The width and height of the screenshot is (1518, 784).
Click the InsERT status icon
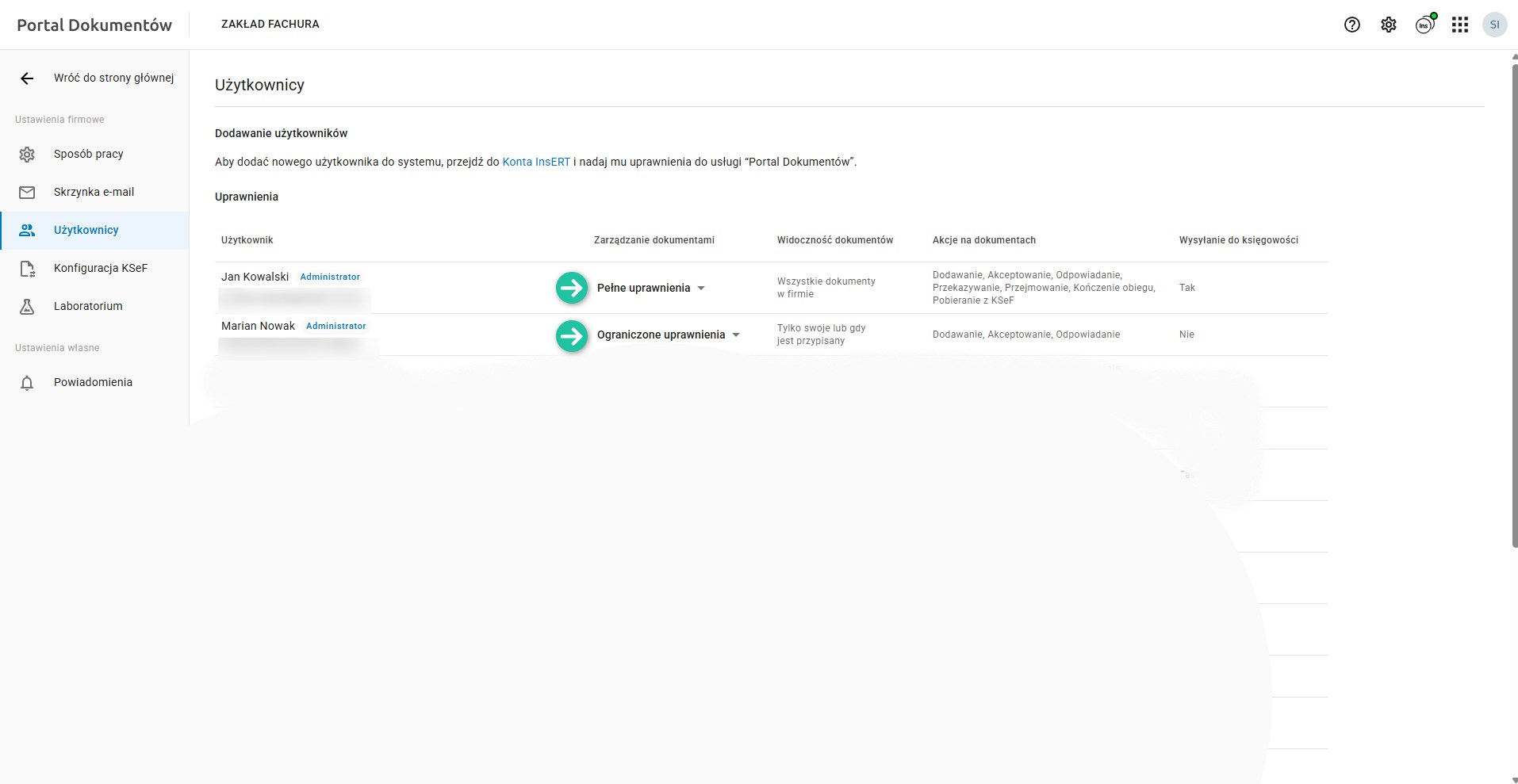1424,25
